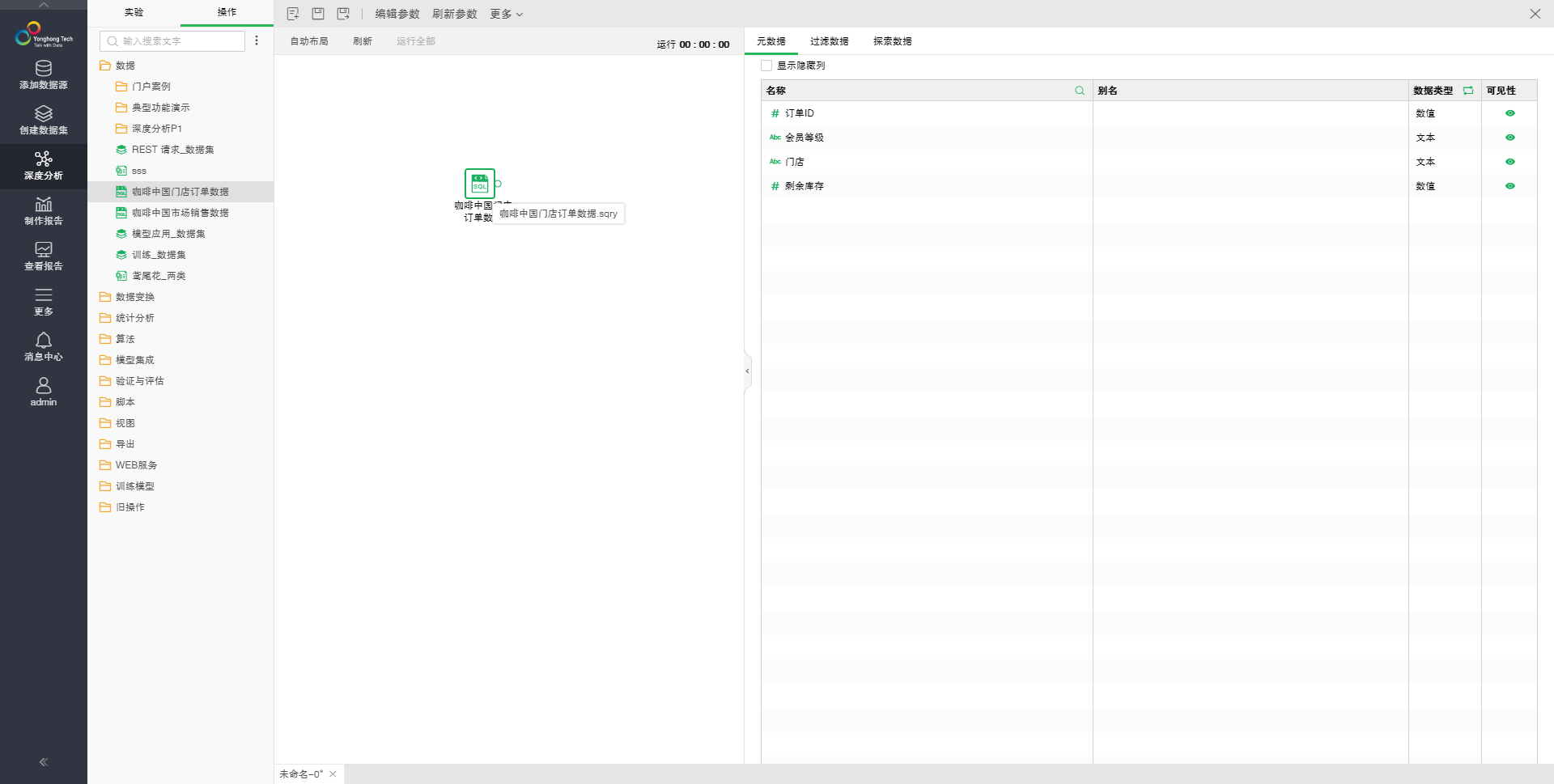This screenshot has height=784, width=1554.
Task: Open 创建数据集 in the sidebar
Action: pyautogui.click(x=44, y=121)
